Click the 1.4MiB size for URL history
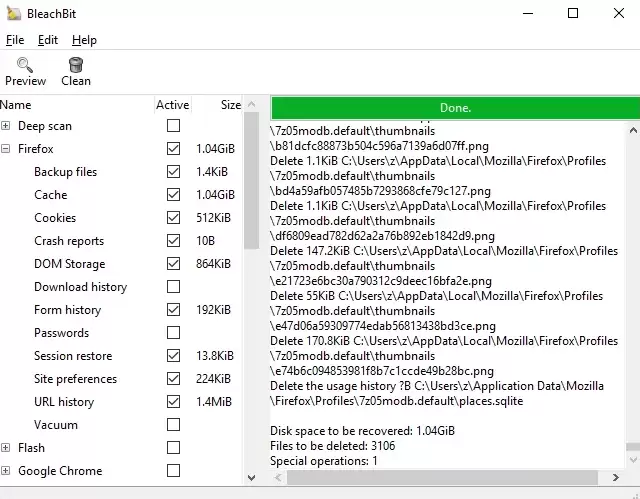Viewport: 640px width, 499px height. [214, 402]
